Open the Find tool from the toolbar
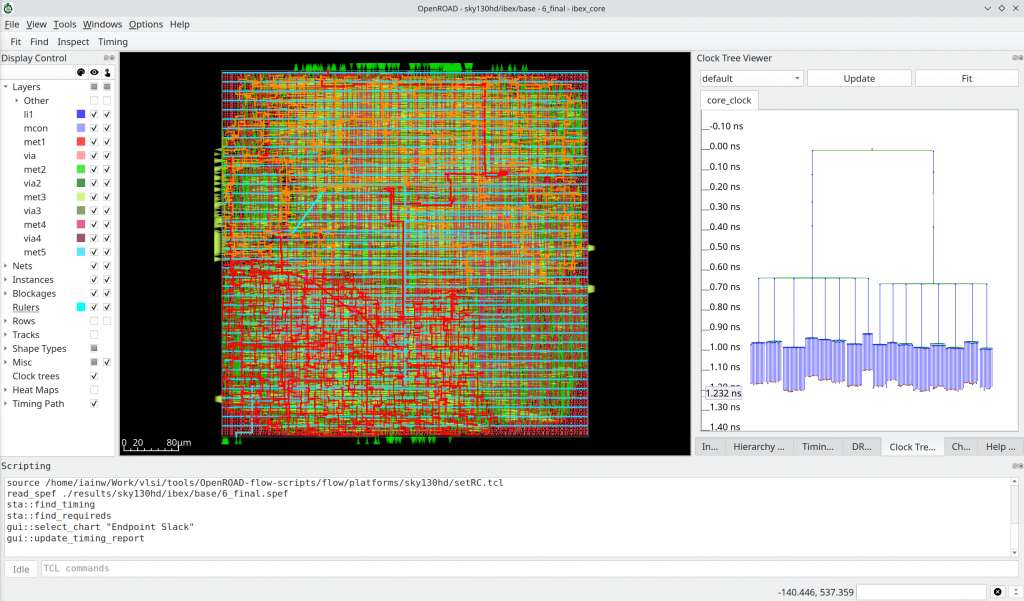 pyautogui.click(x=39, y=41)
